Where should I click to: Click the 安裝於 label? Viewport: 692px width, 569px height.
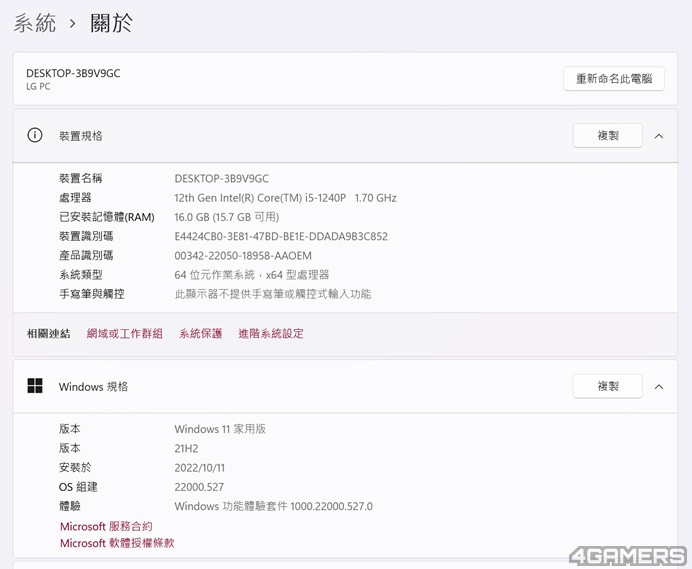[x=75, y=467]
